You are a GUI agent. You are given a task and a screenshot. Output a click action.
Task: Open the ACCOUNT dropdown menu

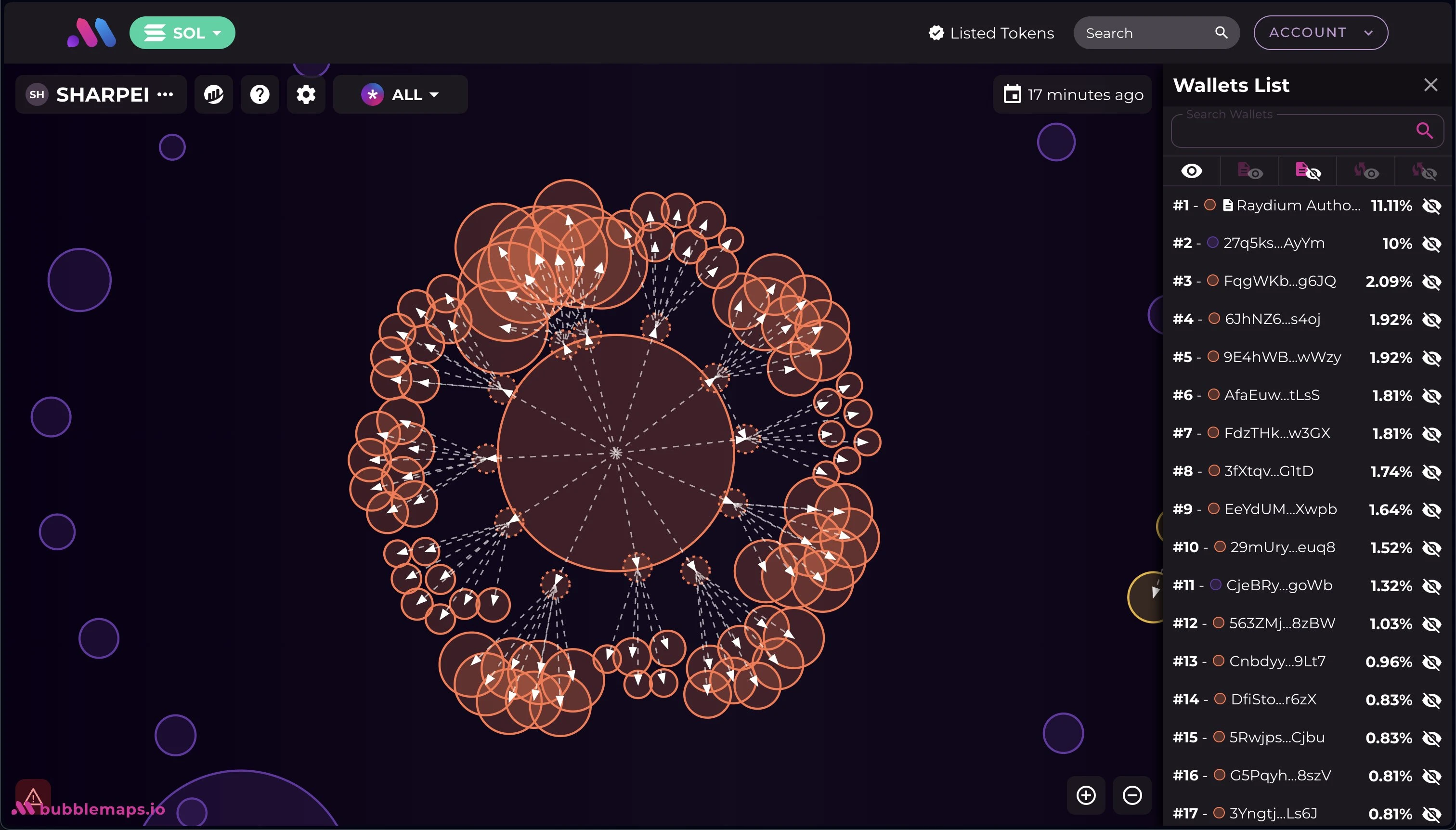click(x=1320, y=32)
